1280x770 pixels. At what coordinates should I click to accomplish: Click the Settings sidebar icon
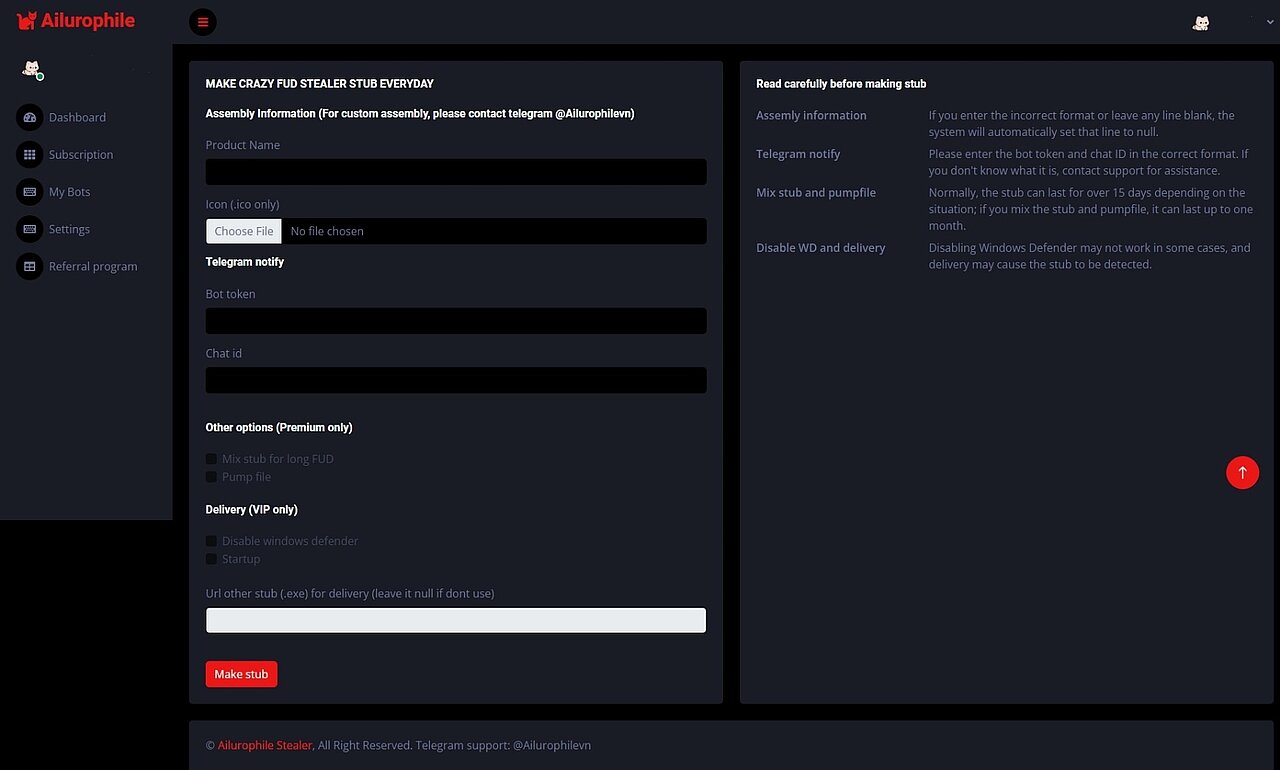pos(29,229)
